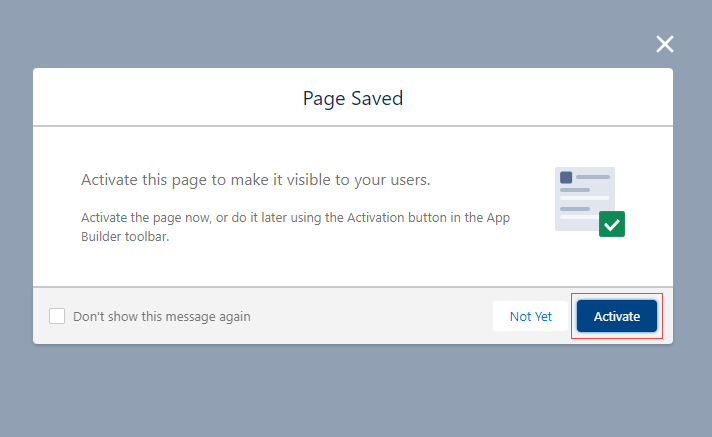
Task: Click the gray line beside the blue square
Action: coord(593,177)
